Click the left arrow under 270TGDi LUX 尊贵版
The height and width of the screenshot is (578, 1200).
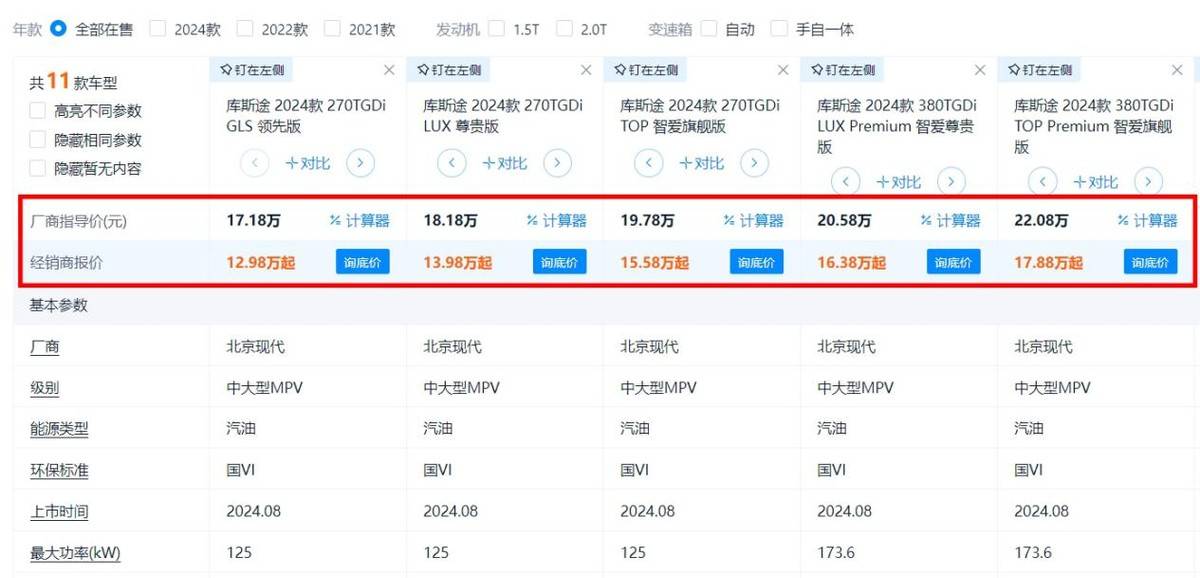[x=452, y=163]
